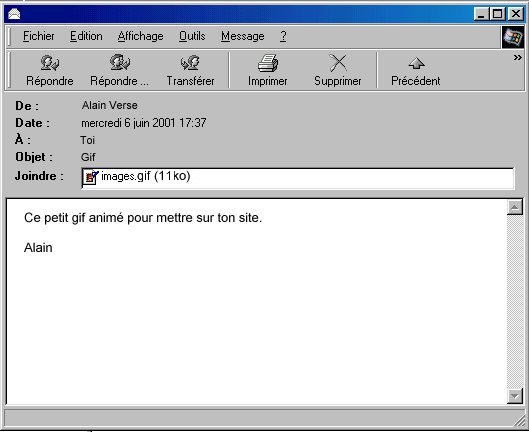Click the images.gif (11 ko) attachment name

(x=146, y=176)
